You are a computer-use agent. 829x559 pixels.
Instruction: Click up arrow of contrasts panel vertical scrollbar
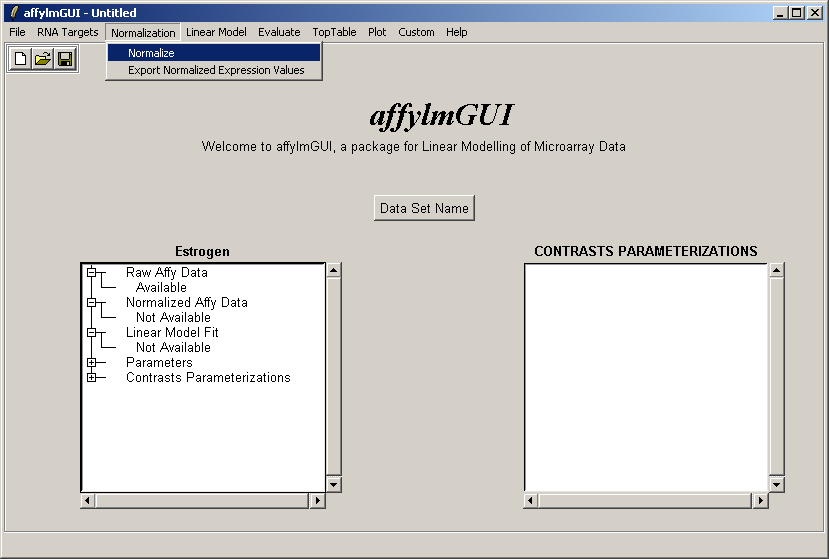776,270
